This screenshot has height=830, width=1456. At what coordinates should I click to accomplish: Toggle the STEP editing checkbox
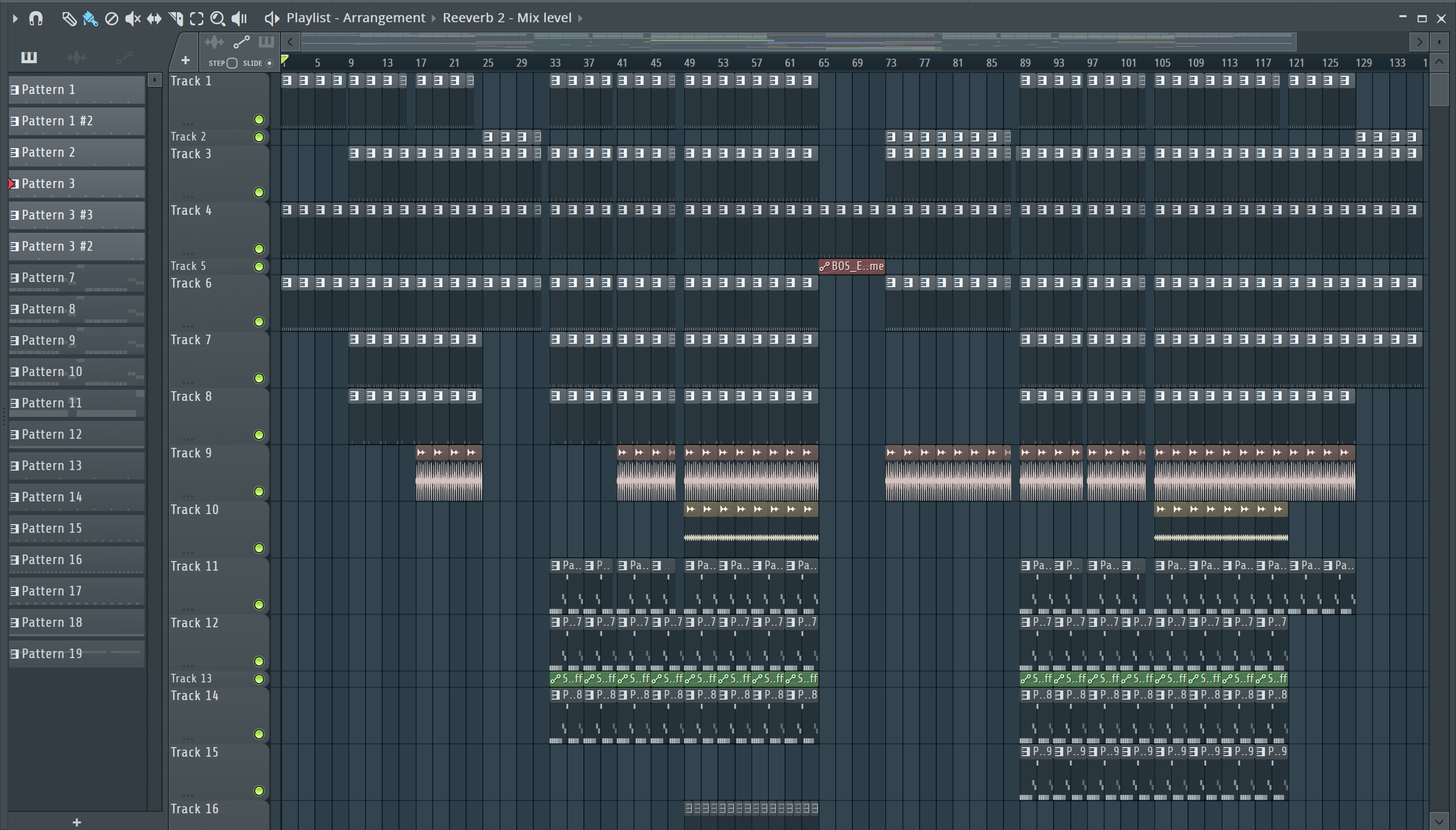coord(232,63)
